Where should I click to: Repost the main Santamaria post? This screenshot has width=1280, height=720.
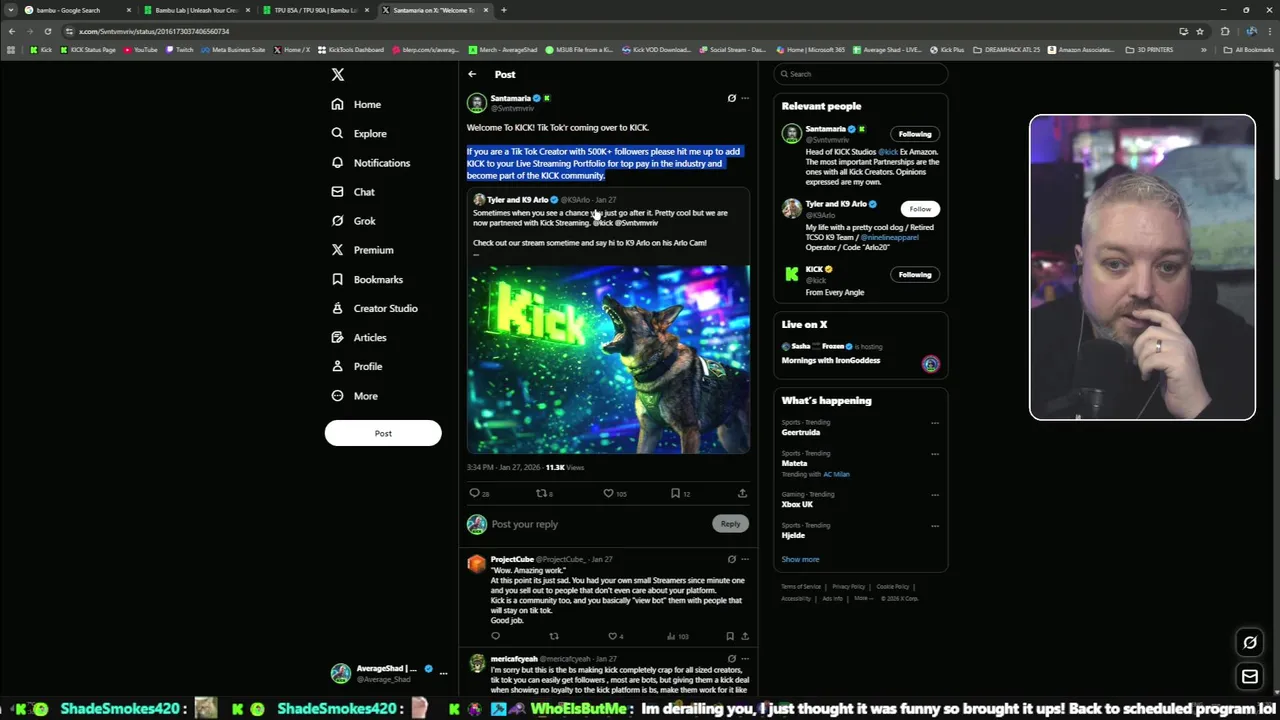click(x=541, y=493)
